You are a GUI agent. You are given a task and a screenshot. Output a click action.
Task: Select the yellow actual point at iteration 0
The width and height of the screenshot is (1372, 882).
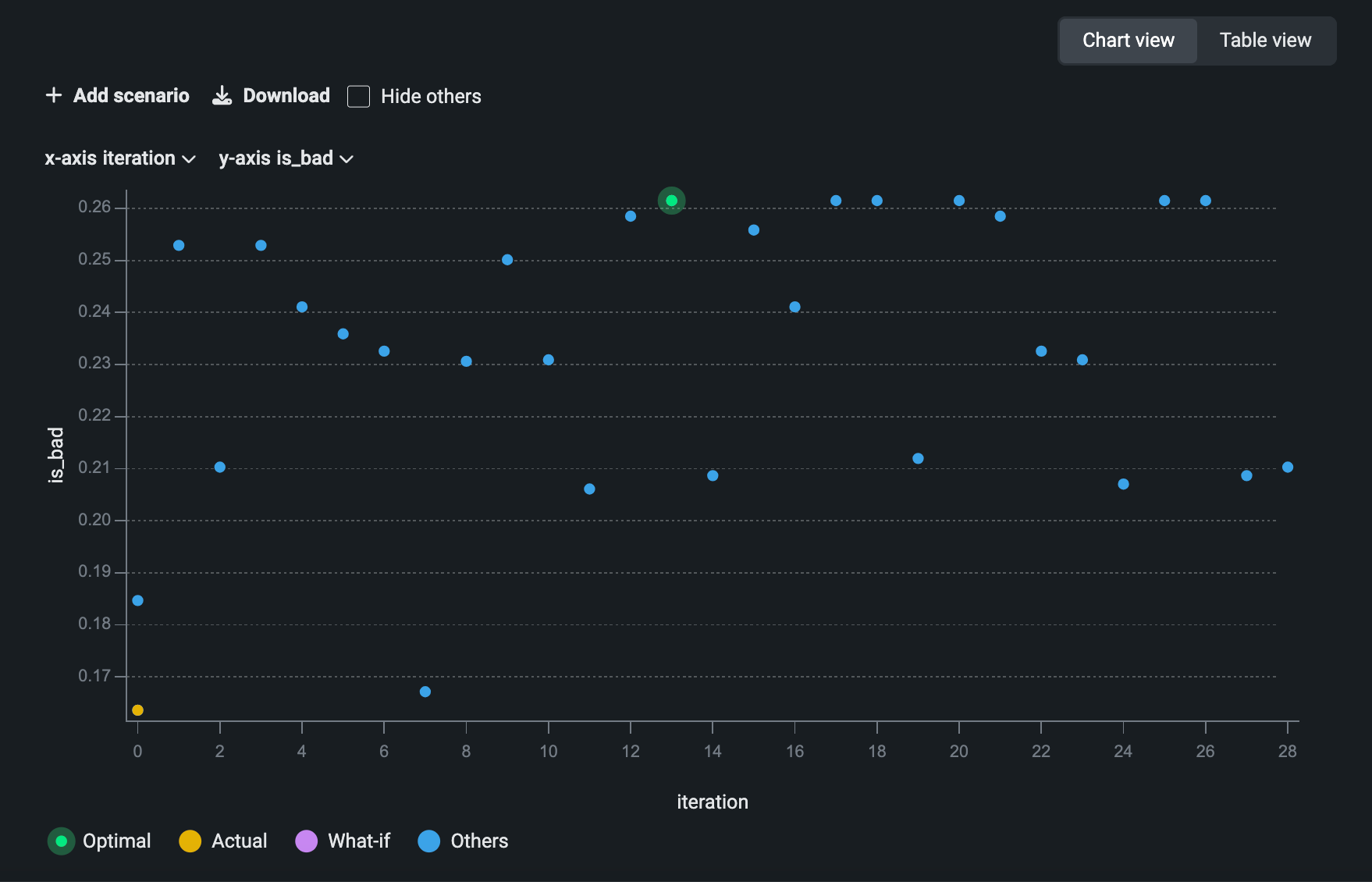pos(137,710)
